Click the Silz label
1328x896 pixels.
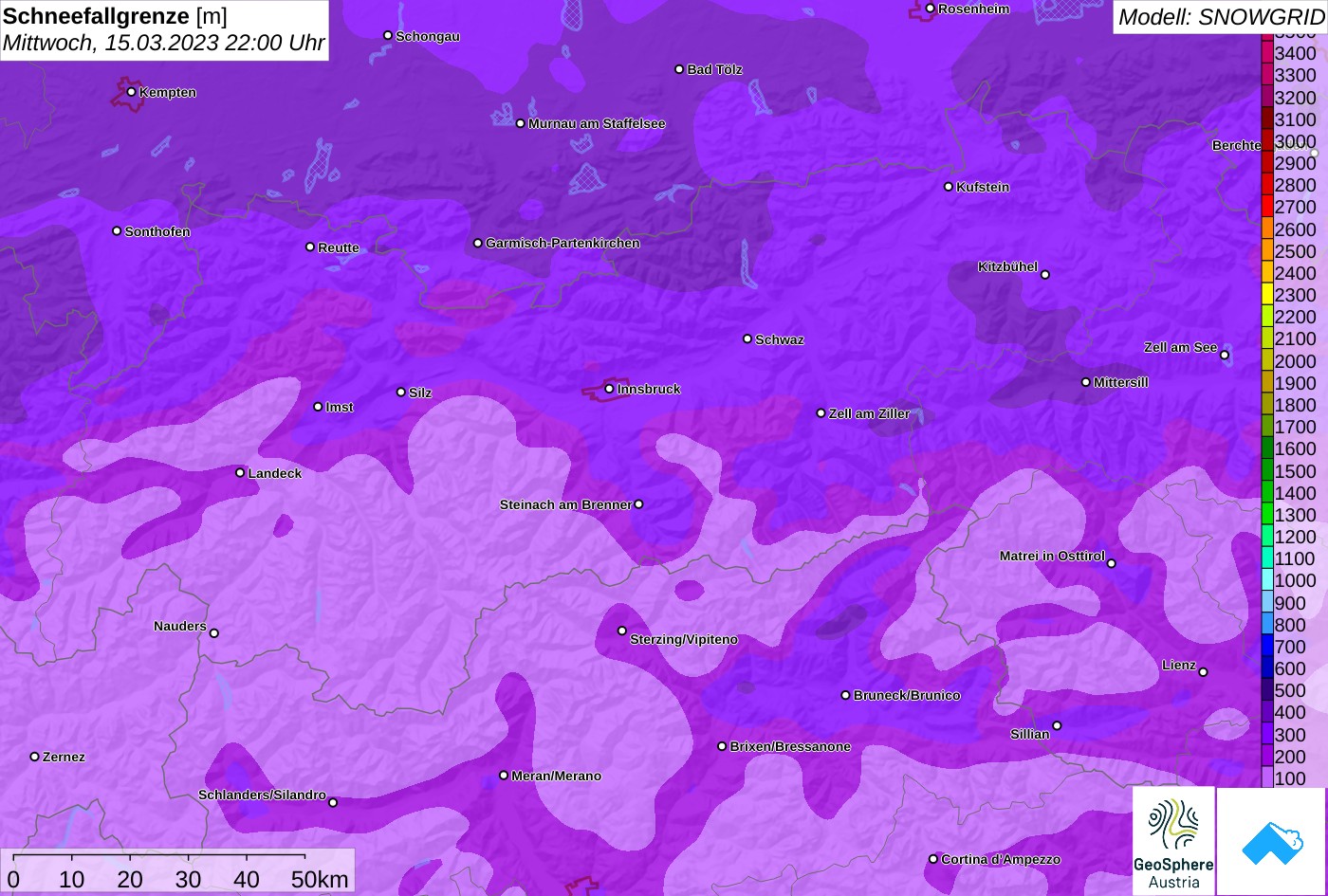point(420,393)
